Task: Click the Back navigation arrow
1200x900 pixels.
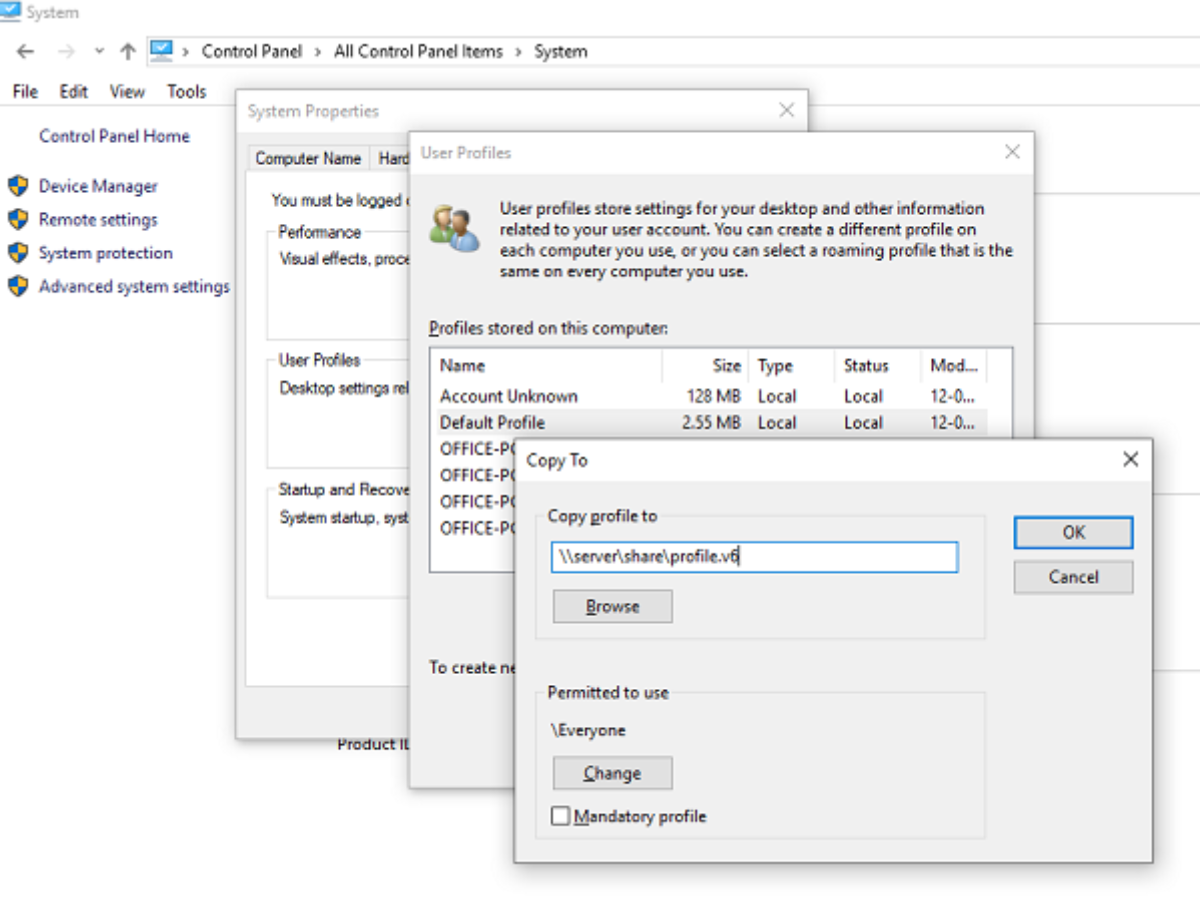Action: pyautogui.click(x=26, y=51)
